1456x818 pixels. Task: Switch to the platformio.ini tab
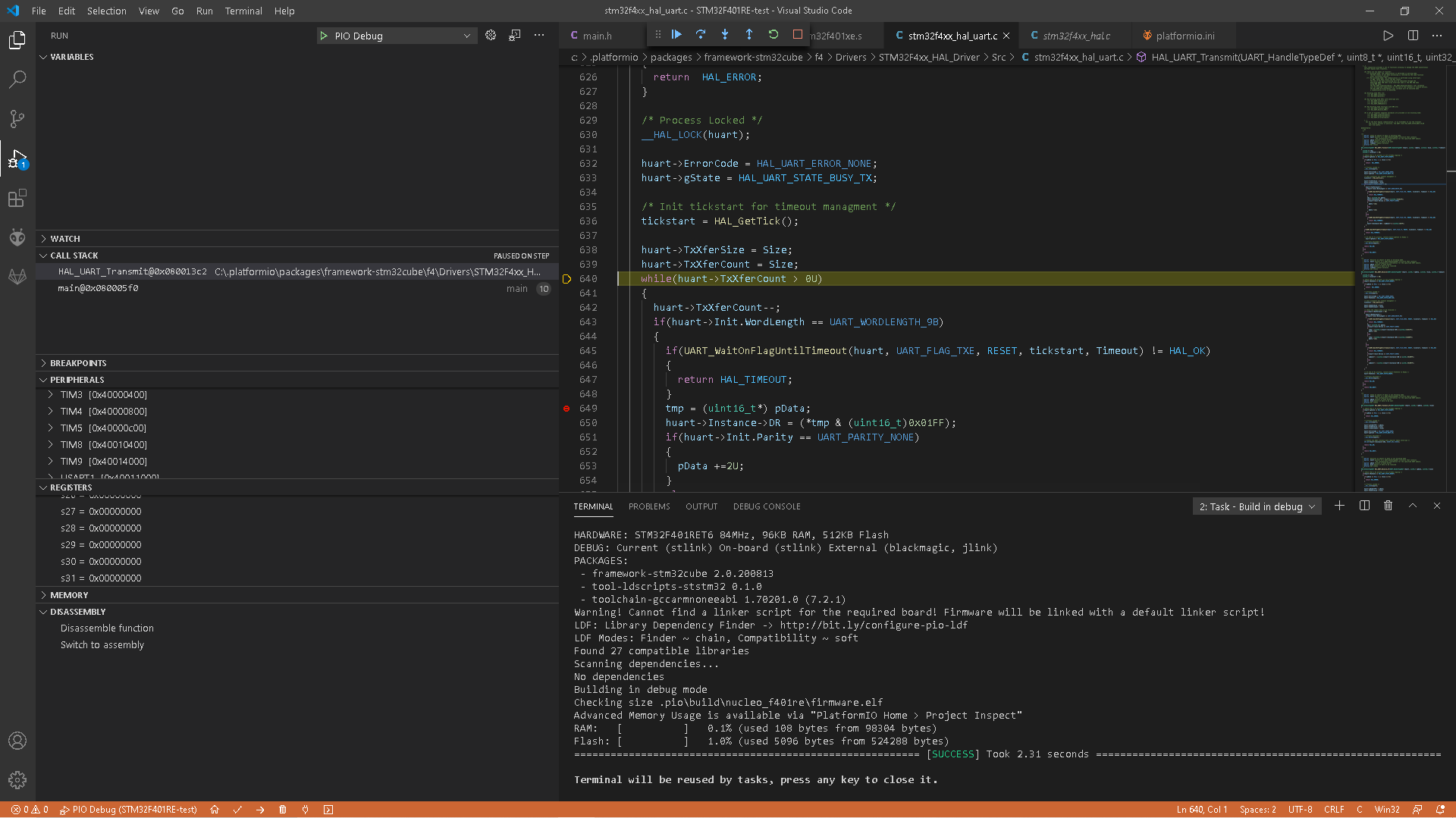(1181, 35)
